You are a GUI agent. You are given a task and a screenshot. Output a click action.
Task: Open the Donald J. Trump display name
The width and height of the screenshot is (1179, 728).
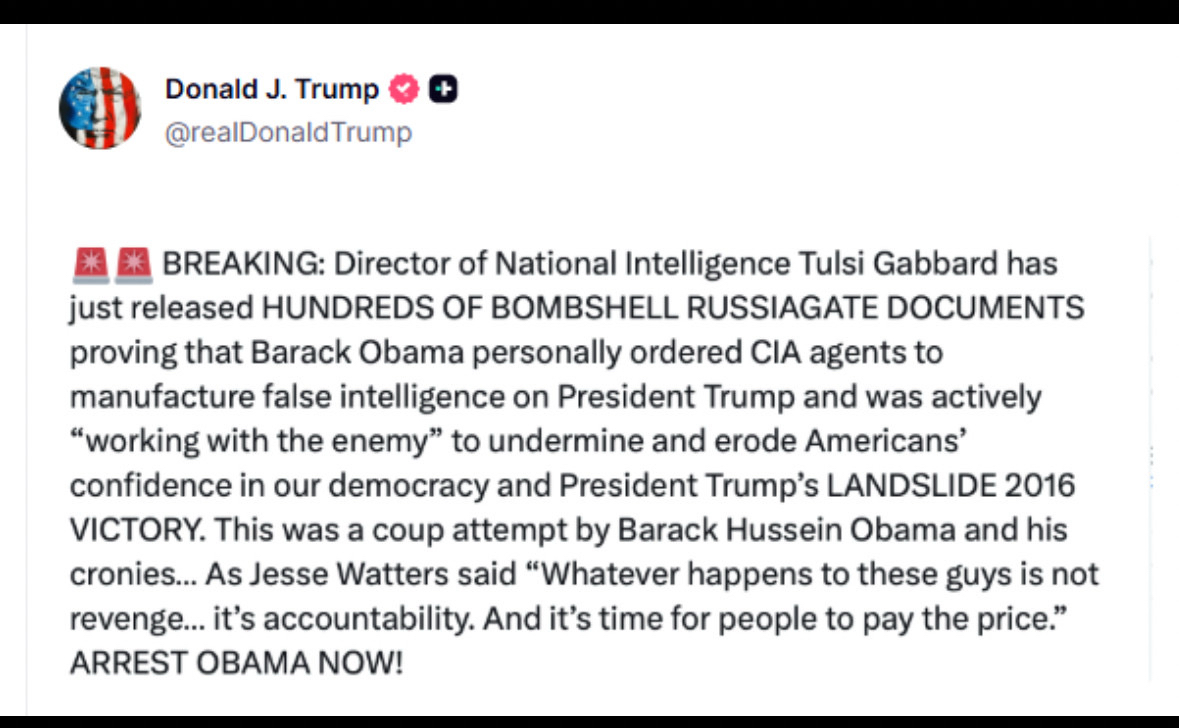coord(271,90)
